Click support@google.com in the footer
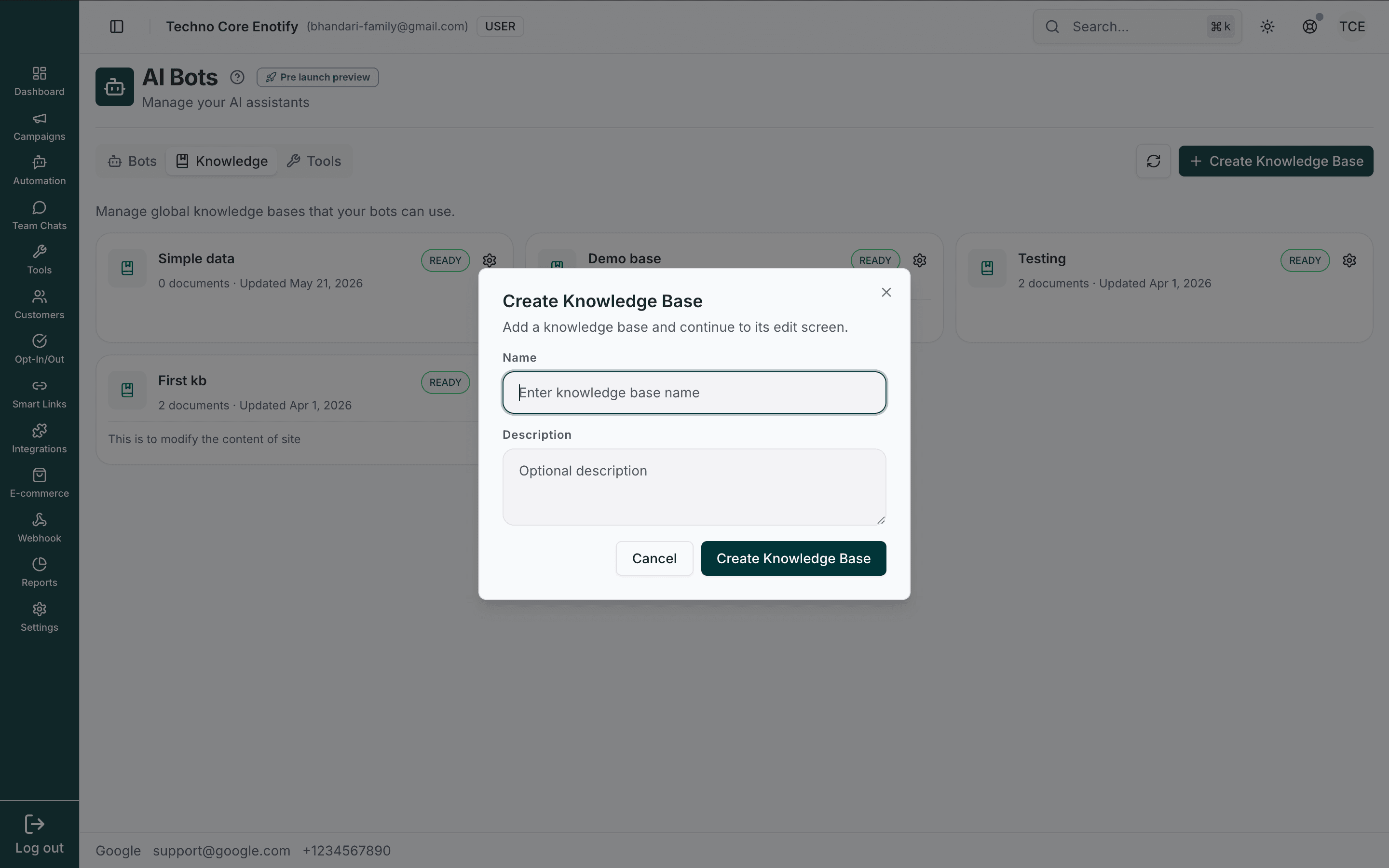 221,851
